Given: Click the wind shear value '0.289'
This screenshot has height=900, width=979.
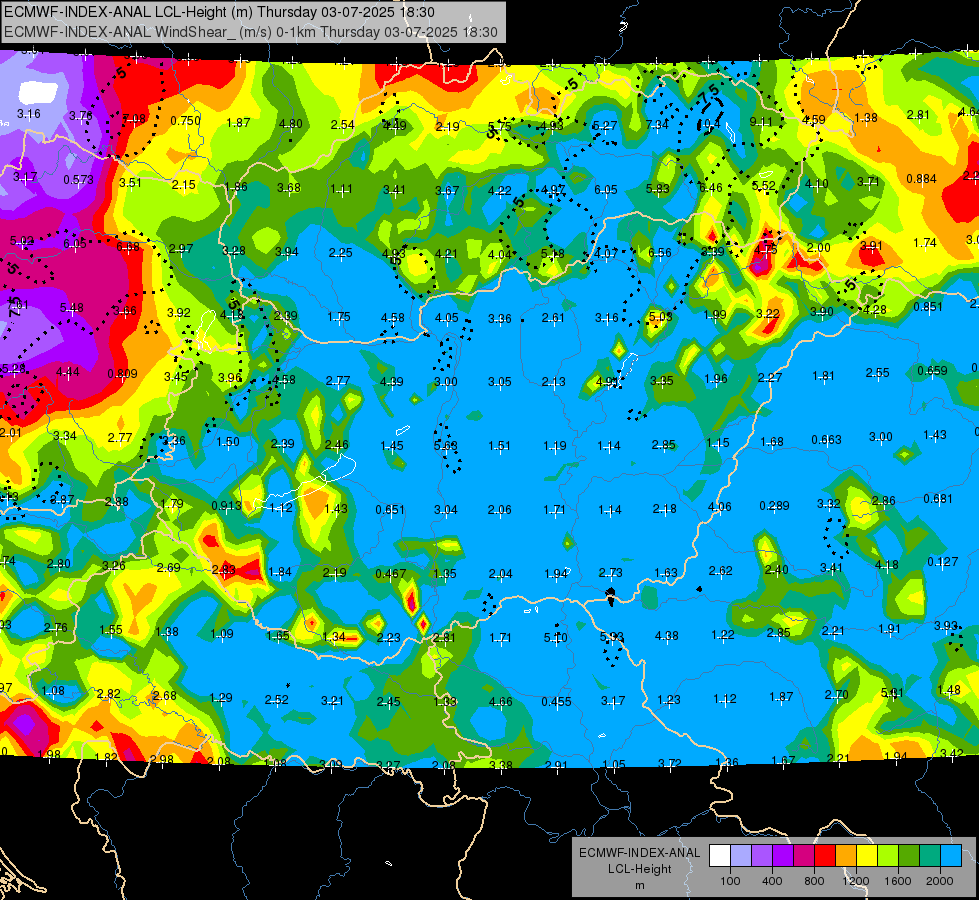Looking at the screenshot, I should [x=774, y=505].
